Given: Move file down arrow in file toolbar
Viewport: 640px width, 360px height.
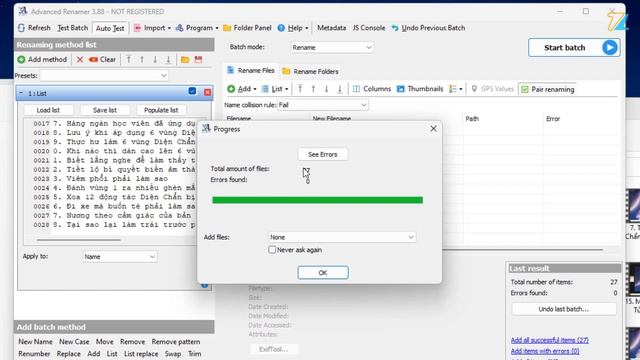Looking at the screenshot, I should tap(327, 89).
